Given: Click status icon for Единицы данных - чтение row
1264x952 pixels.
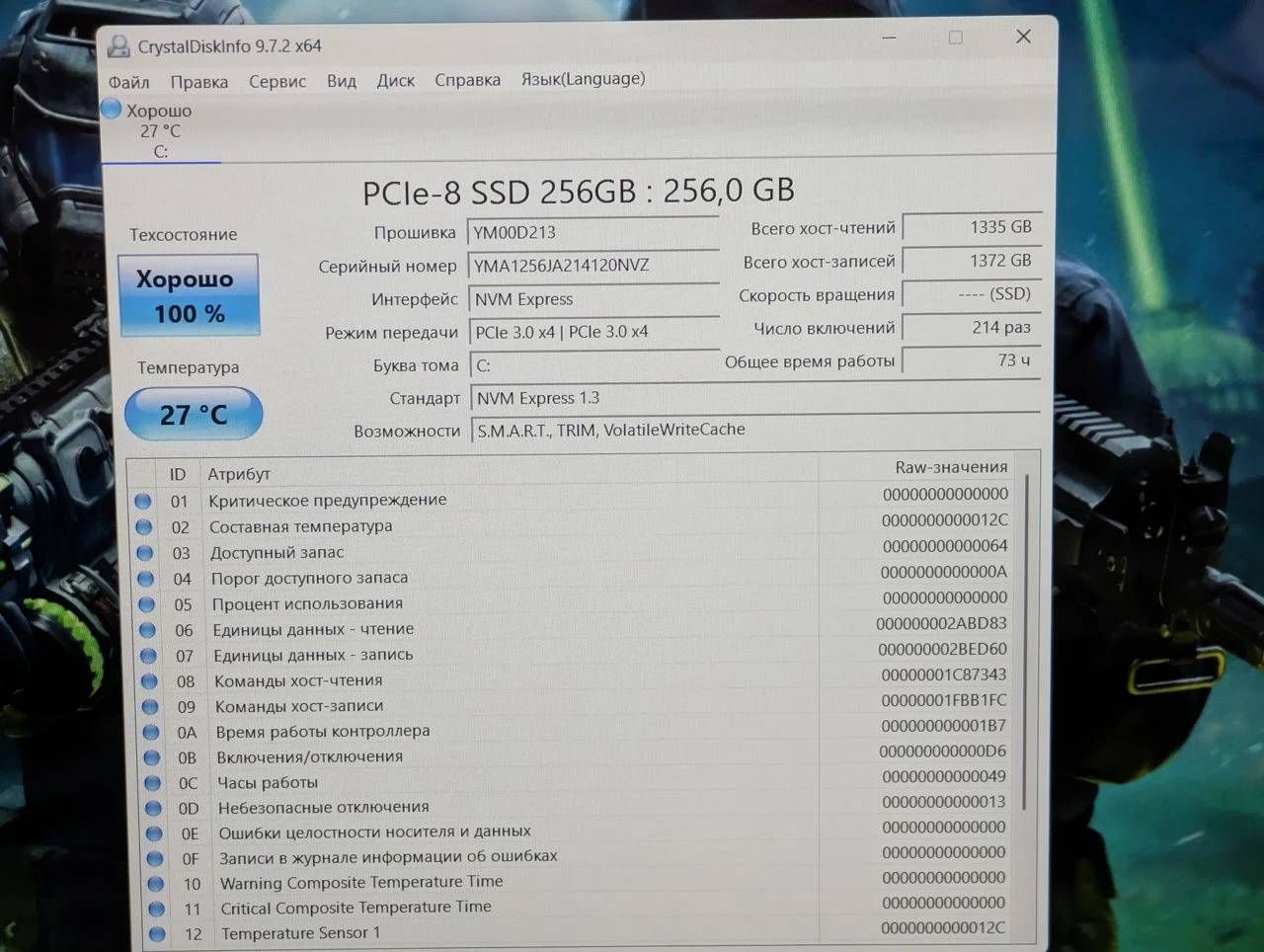Looking at the screenshot, I should click(148, 630).
